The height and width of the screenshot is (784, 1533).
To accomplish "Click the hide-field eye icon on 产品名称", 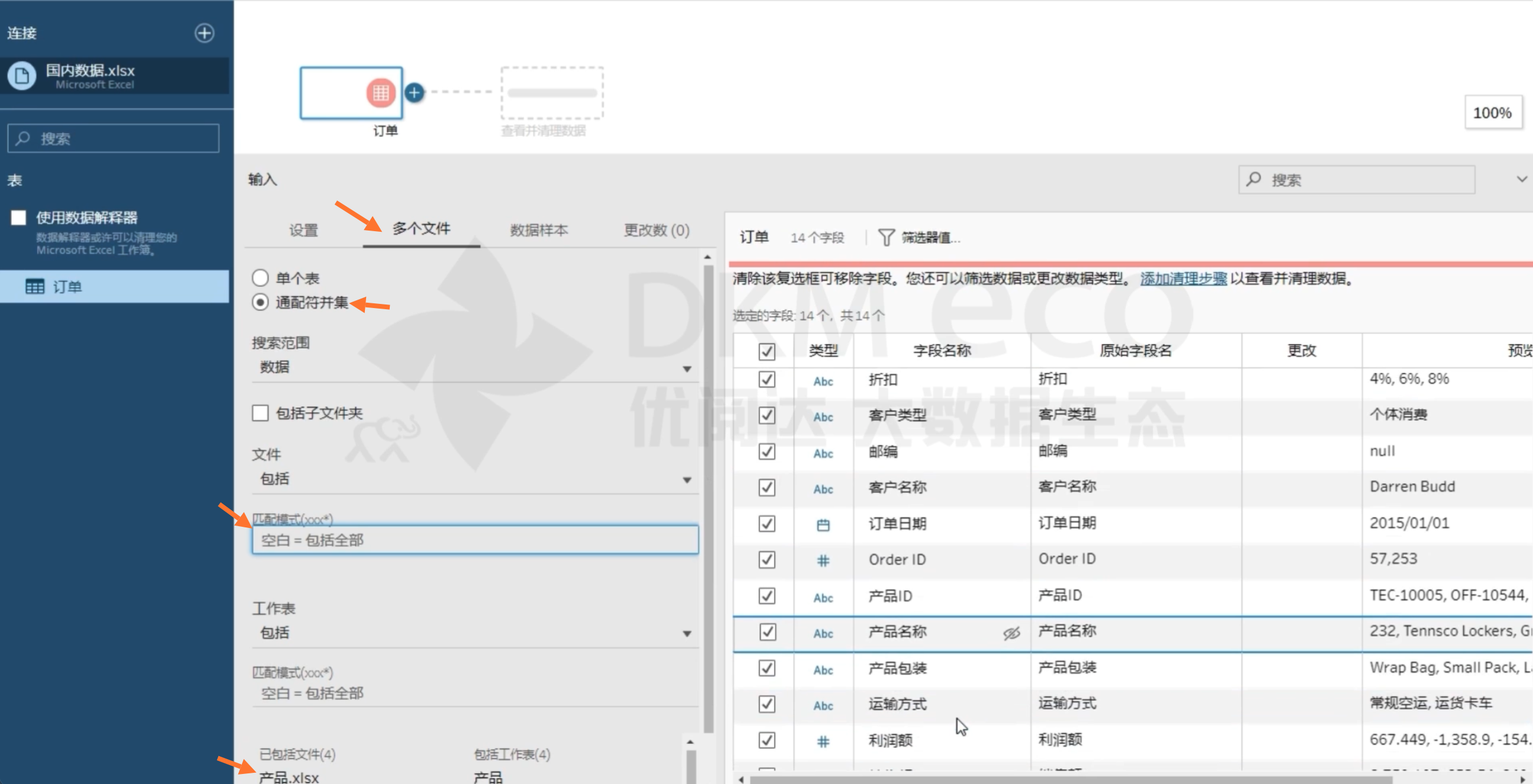I will coord(1011,633).
